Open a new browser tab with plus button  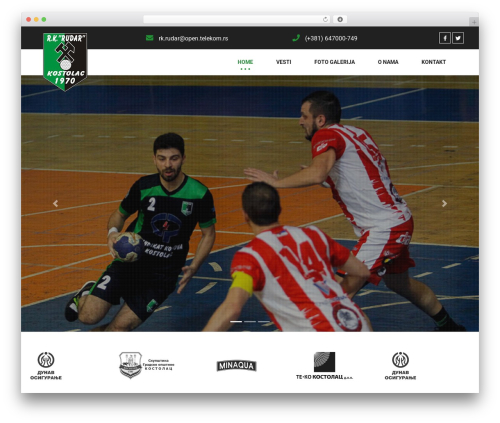click(474, 22)
